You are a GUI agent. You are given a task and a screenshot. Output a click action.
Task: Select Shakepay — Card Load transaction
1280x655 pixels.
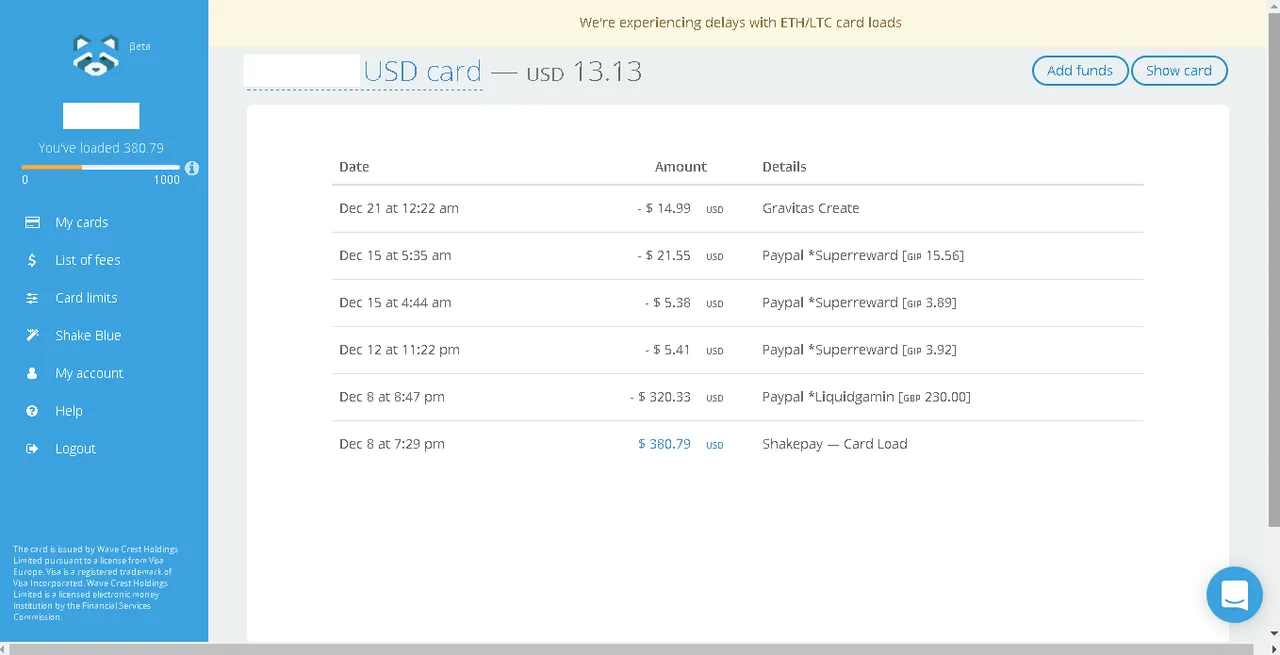tap(835, 443)
